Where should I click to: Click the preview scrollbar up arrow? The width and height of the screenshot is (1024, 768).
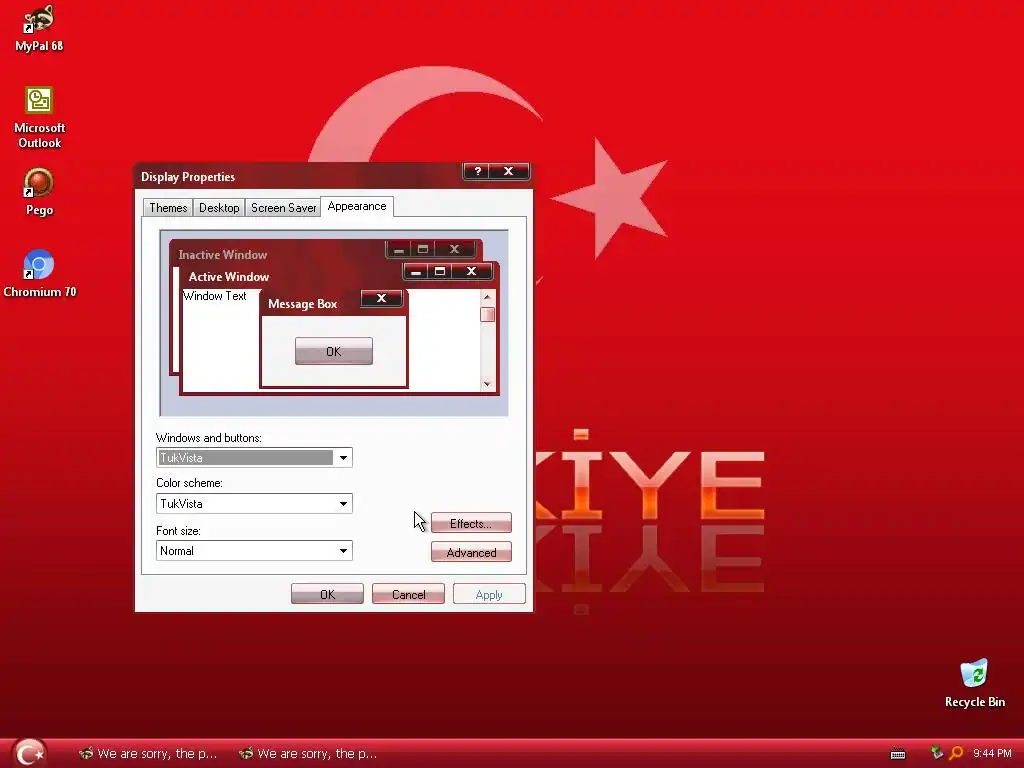487,297
